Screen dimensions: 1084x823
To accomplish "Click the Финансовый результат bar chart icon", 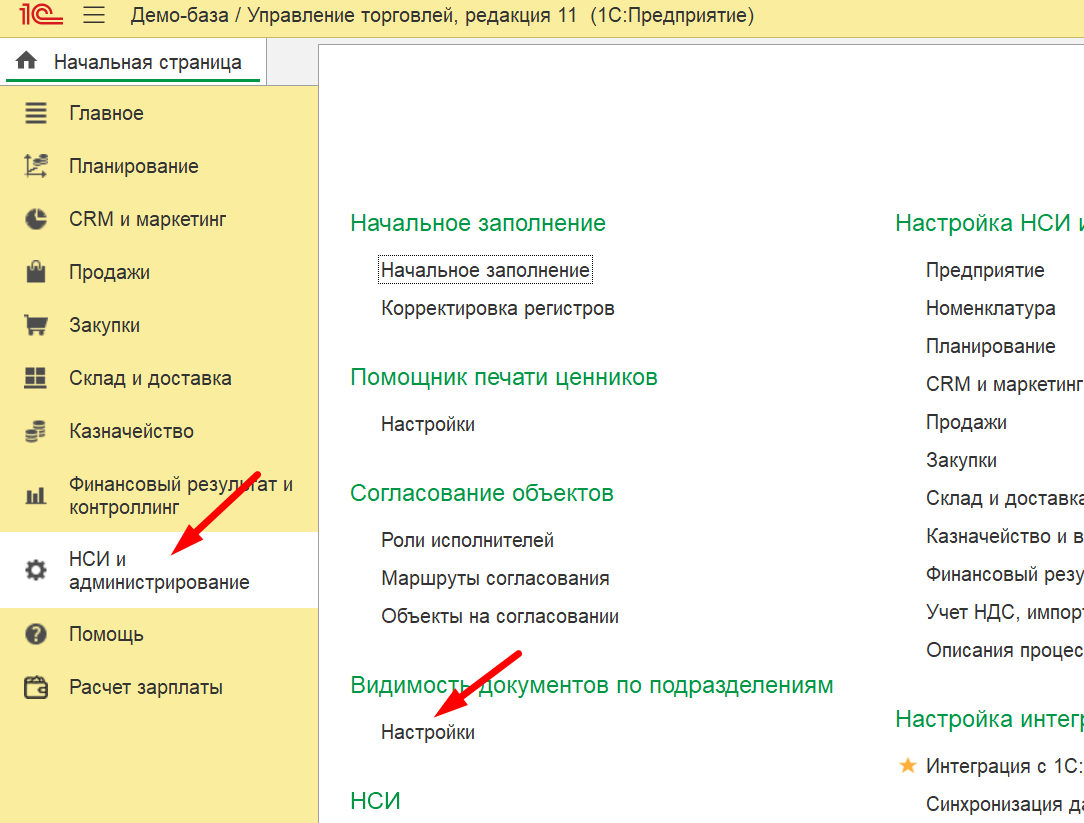I will pos(36,495).
